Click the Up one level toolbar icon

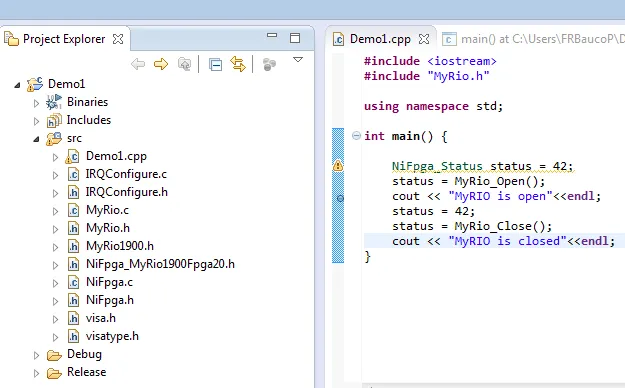pyautogui.click(x=184, y=64)
